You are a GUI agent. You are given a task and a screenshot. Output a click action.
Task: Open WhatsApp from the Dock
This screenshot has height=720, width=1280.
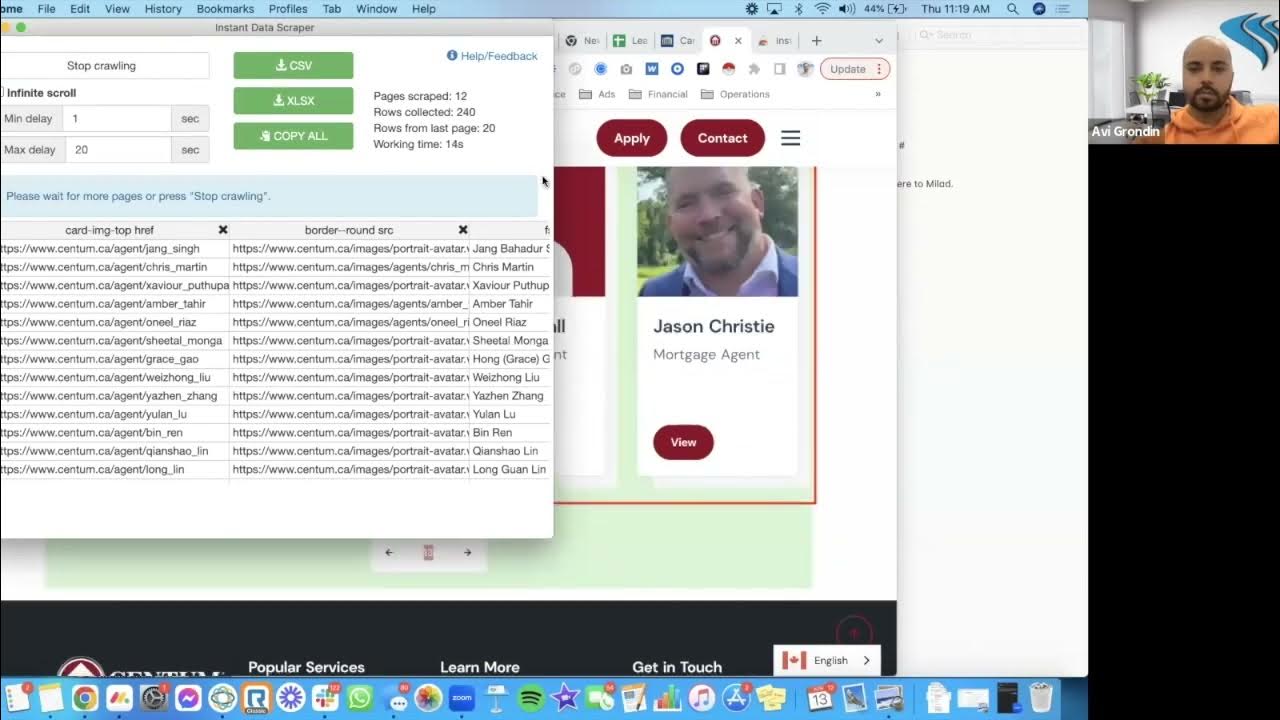(359, 698)
